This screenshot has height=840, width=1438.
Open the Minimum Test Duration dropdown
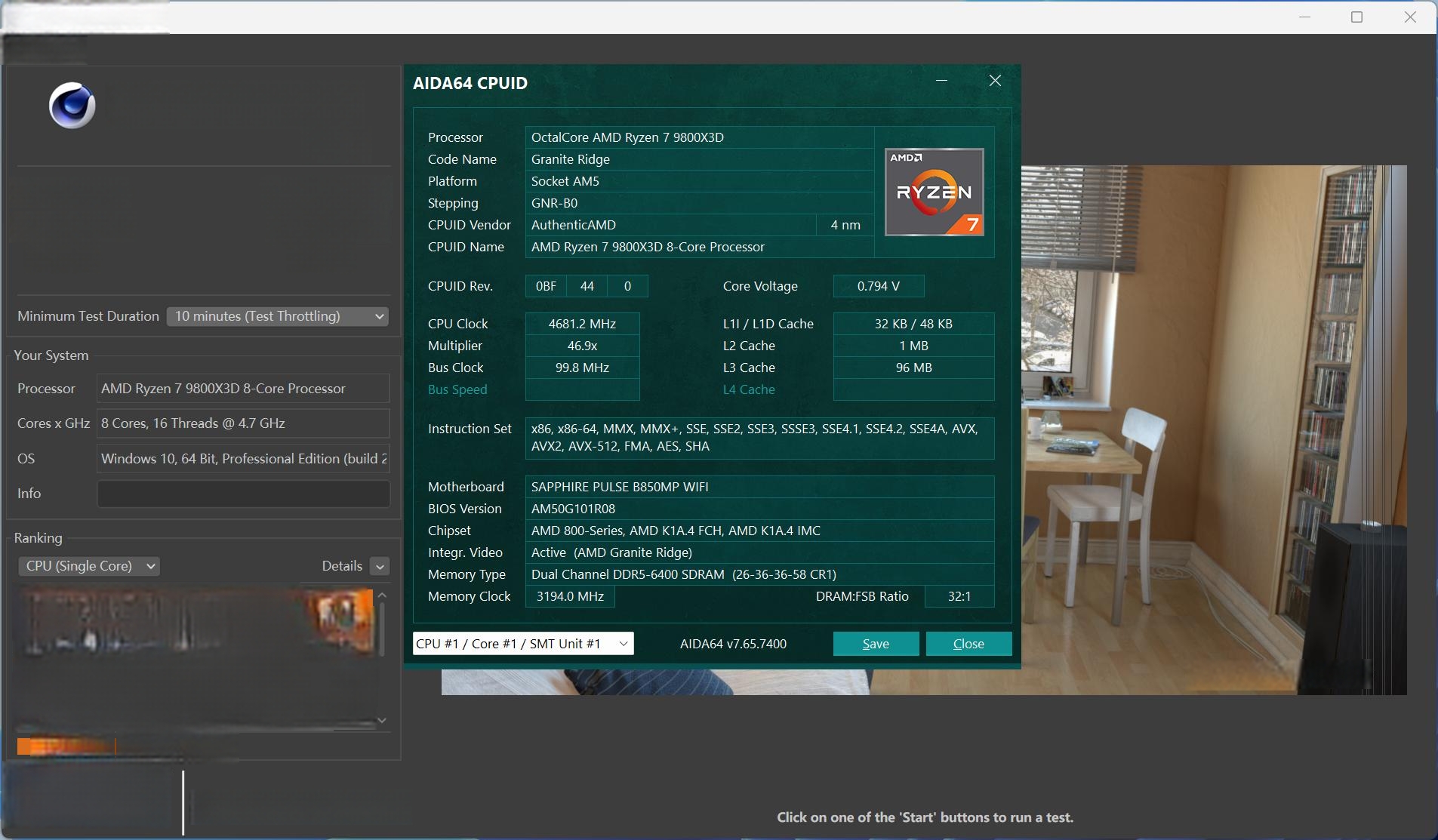click(x=278, y=316)
